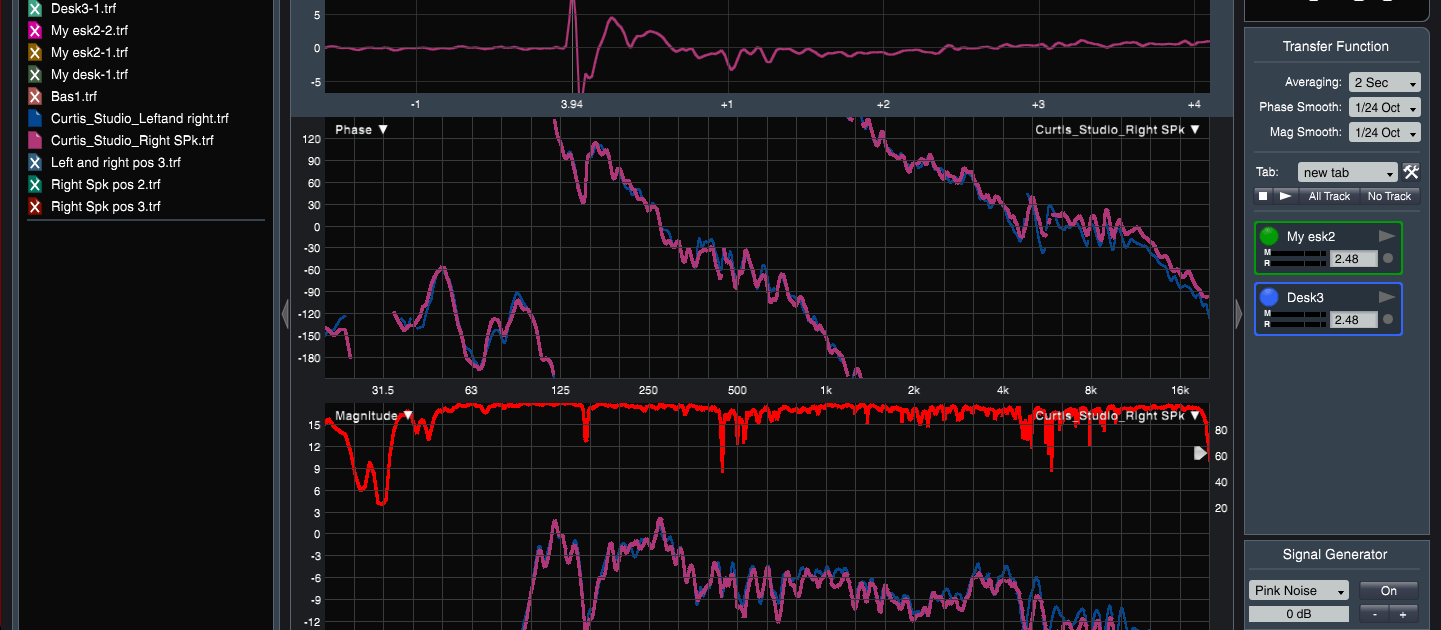Click the pink Curtis_Studio_Right SPk.trf file icon
1441x630 pixels.
pos(35,140)
